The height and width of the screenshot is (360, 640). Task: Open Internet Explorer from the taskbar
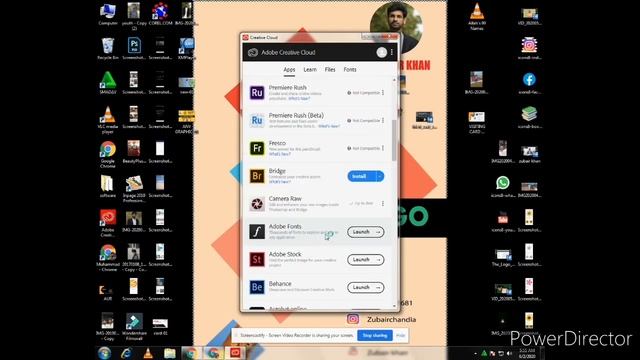point(126,353)
